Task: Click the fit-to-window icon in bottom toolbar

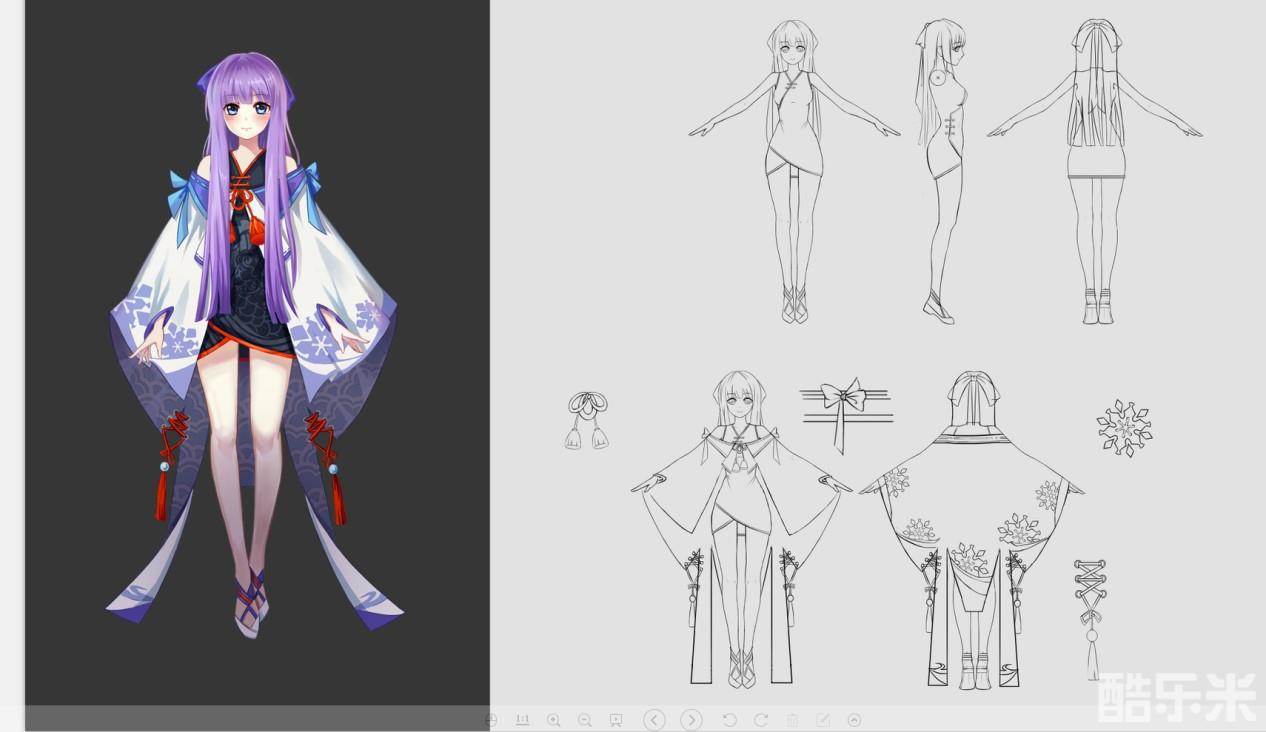Action: (x=490, y=720)
